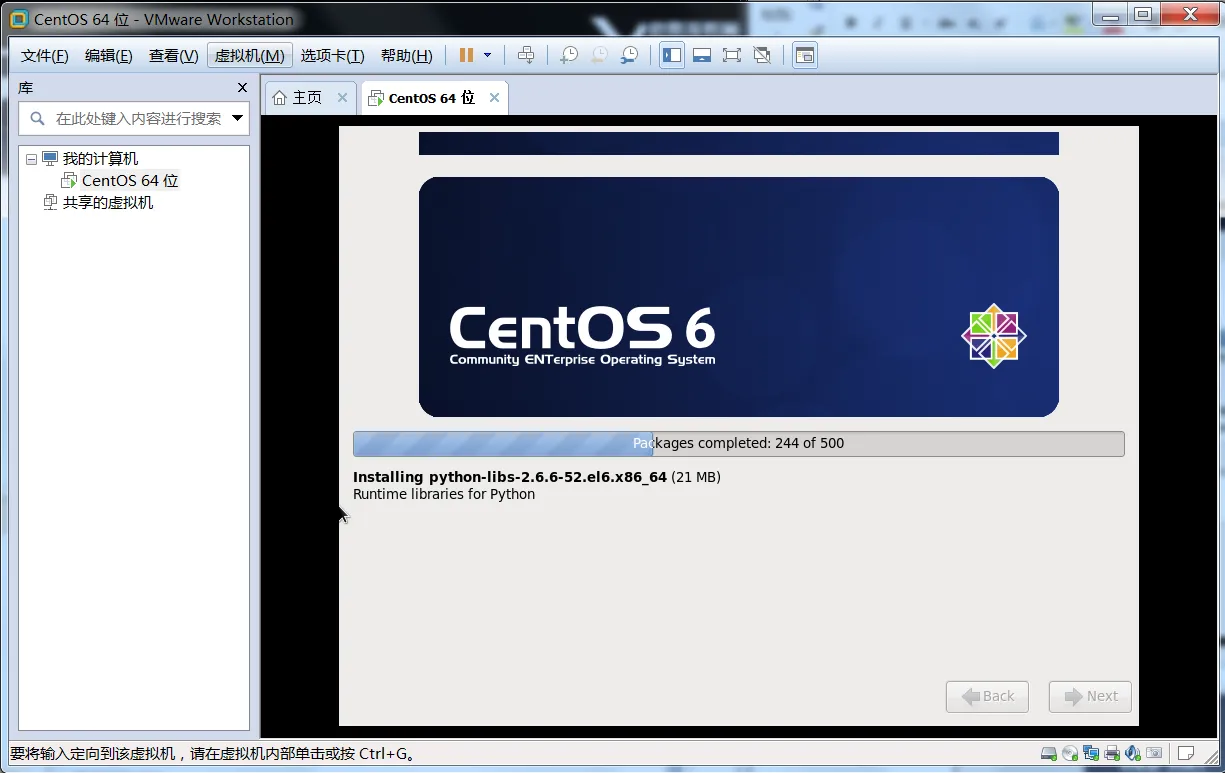The width and height of the screenshot is (1225, 773).
Task: Open the 查看(V) menu
Action: click(x=174, y=56)
